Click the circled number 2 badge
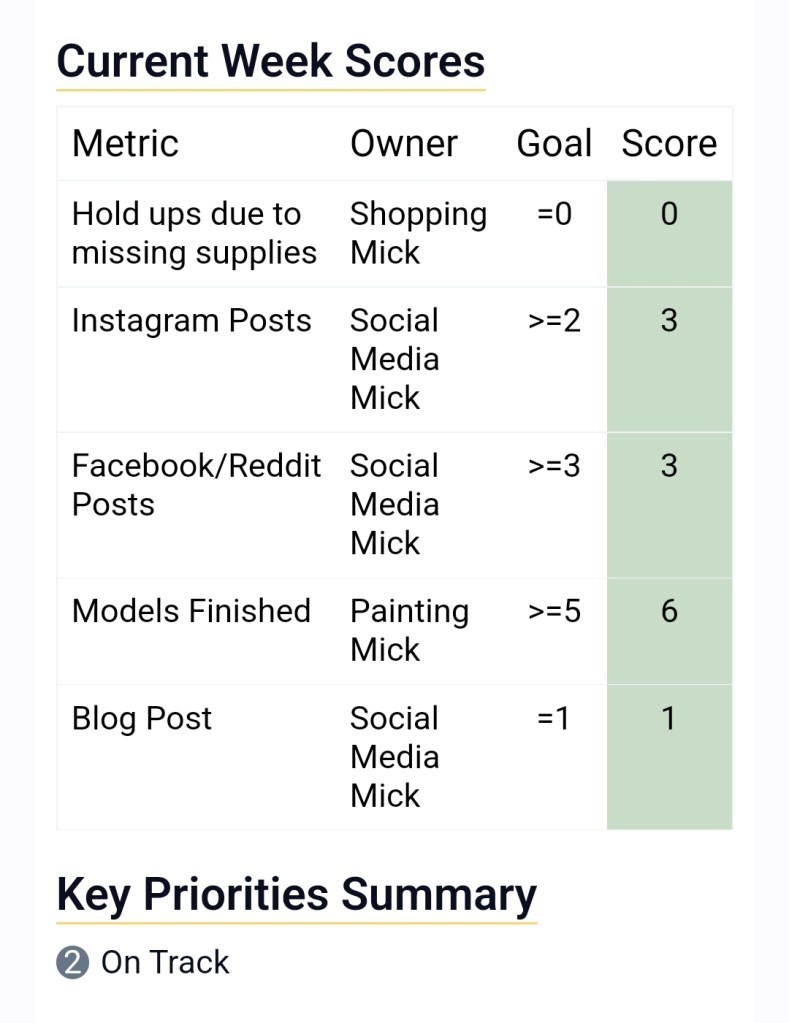This screenshot has width=789, height=1023. click(x=73, y=963)
